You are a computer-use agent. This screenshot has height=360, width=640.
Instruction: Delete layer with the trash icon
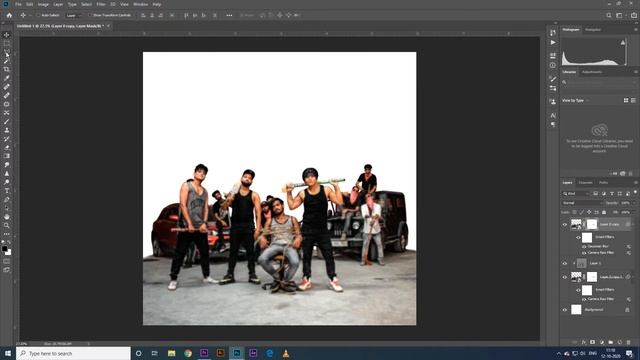[x=629, y=342]
